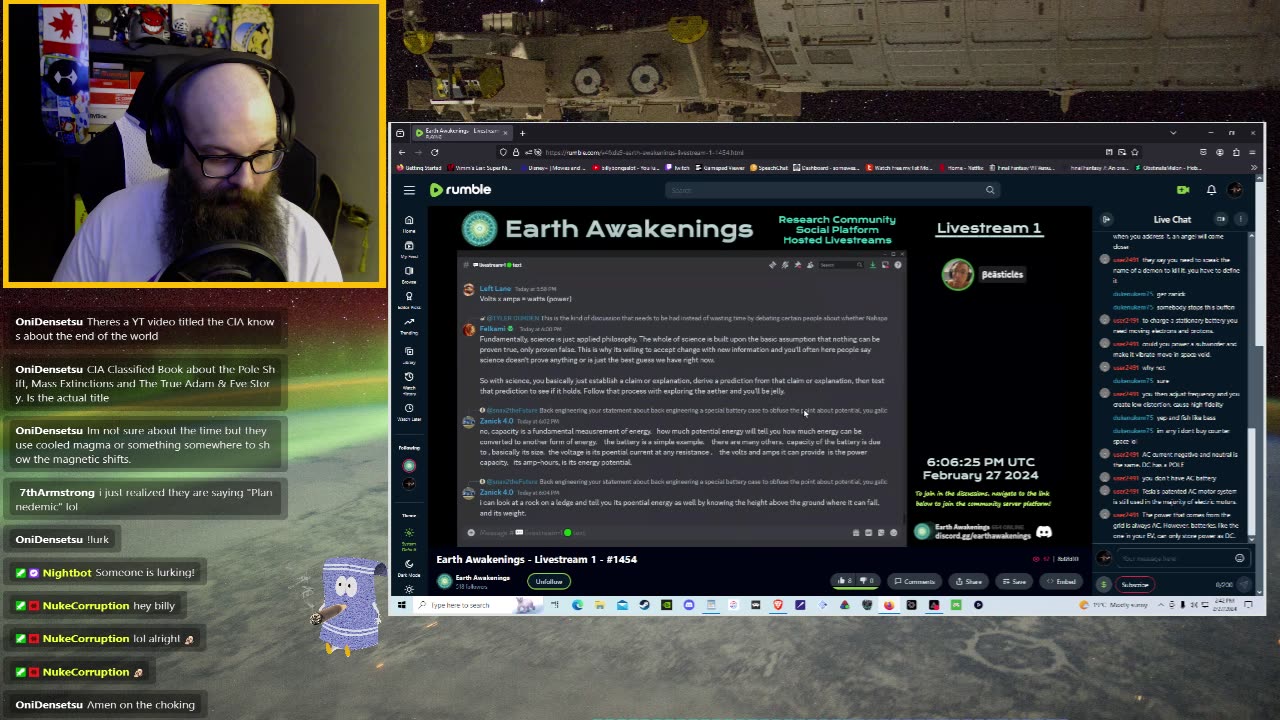Click the Embed button
Screen dimensions: 1280x720
pos(1062,581)
